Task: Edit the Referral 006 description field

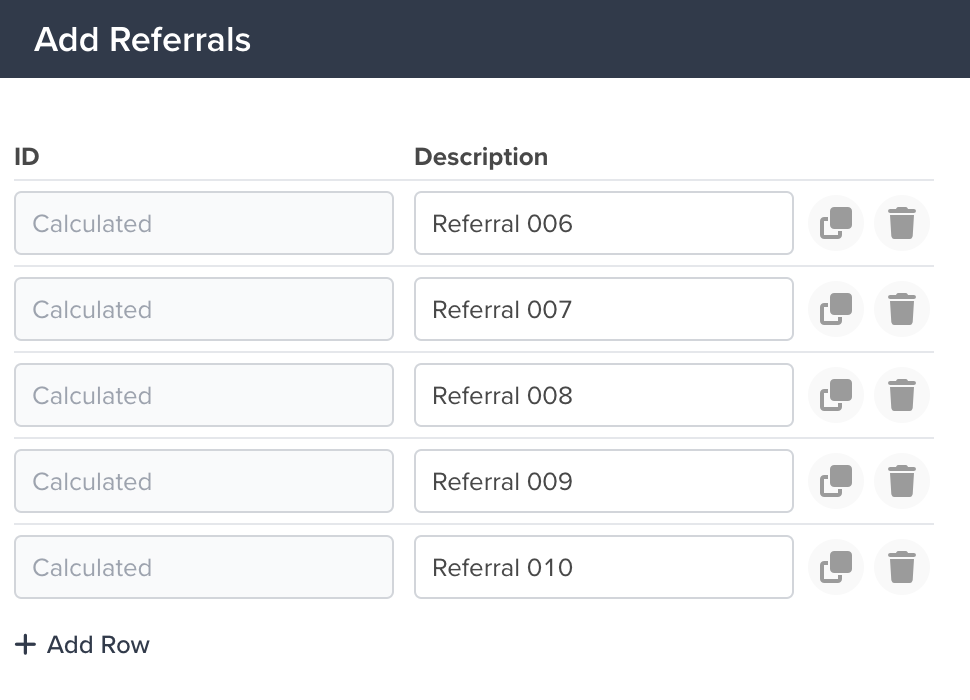Action: click(604, 223)
